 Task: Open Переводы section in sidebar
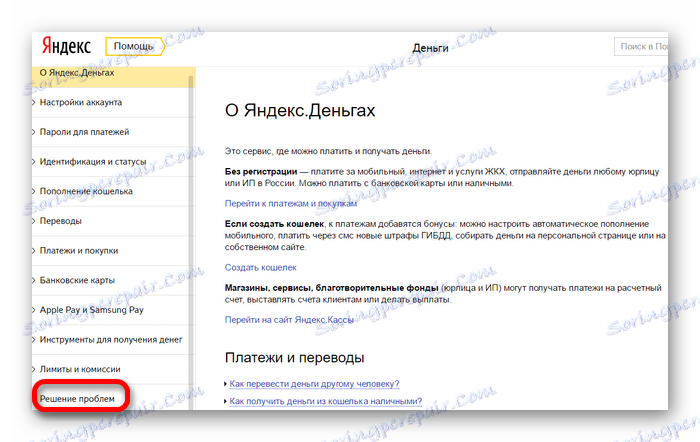tap(61, 221)
